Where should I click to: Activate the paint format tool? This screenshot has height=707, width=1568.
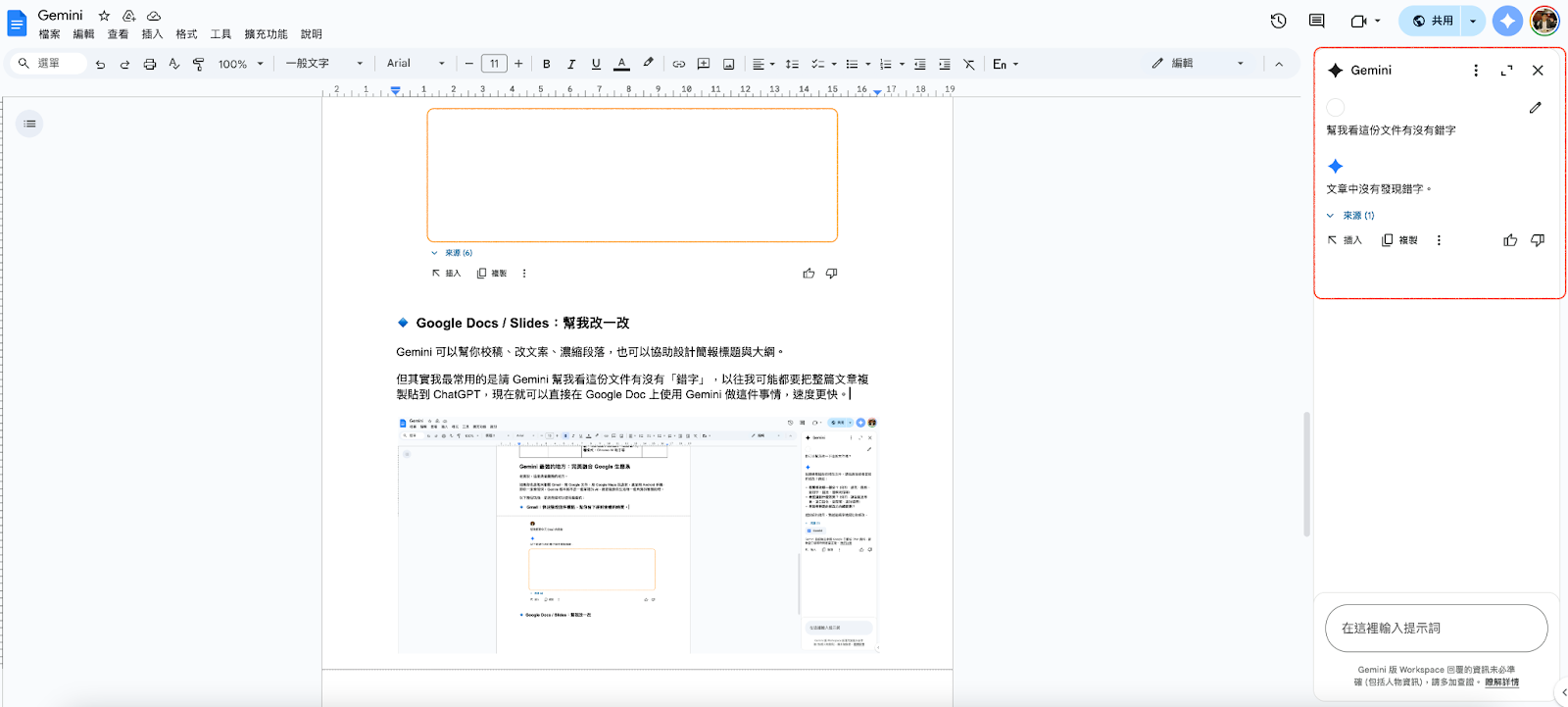[198, 64]
